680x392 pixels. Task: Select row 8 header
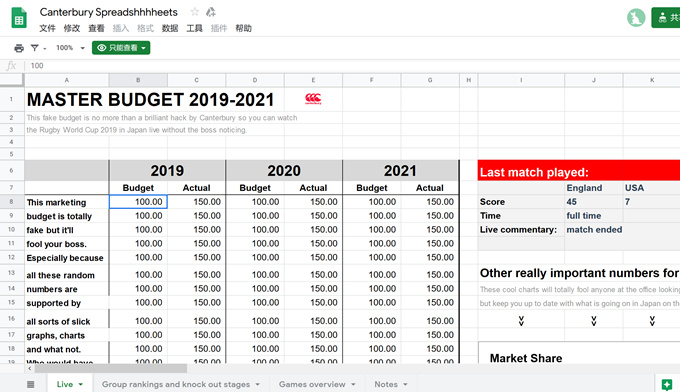click(12, 202)
